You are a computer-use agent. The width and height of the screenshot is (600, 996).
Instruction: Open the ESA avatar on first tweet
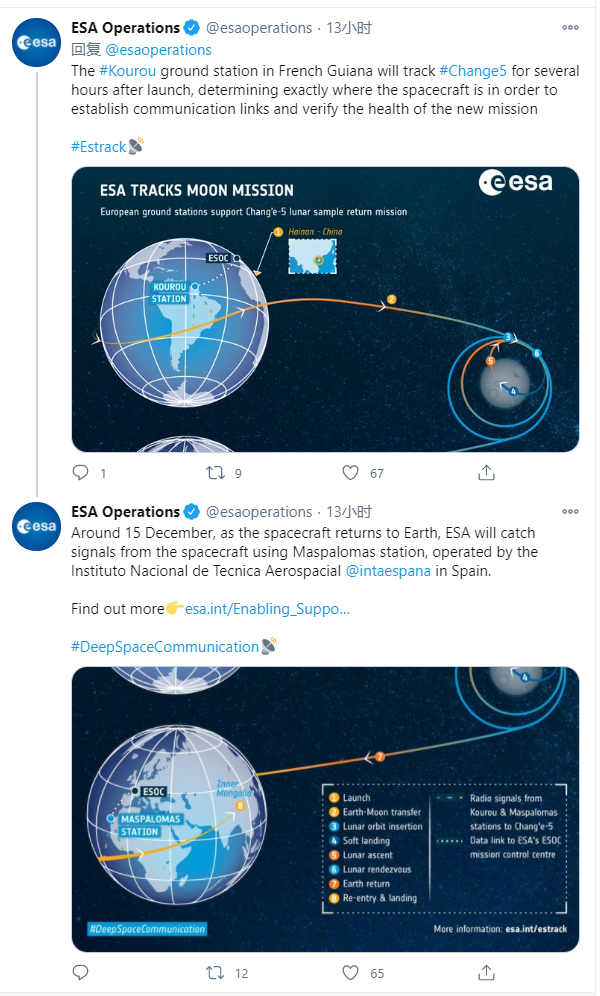(x=36, y=43)
